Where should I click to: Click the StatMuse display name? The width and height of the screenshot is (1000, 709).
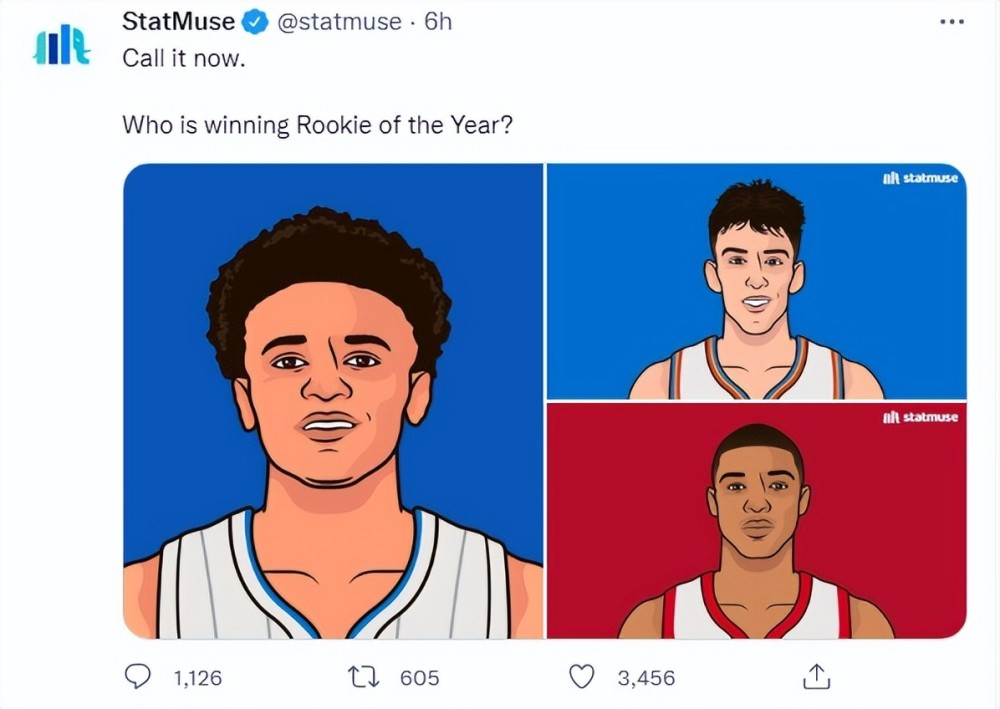coord(178,21)
